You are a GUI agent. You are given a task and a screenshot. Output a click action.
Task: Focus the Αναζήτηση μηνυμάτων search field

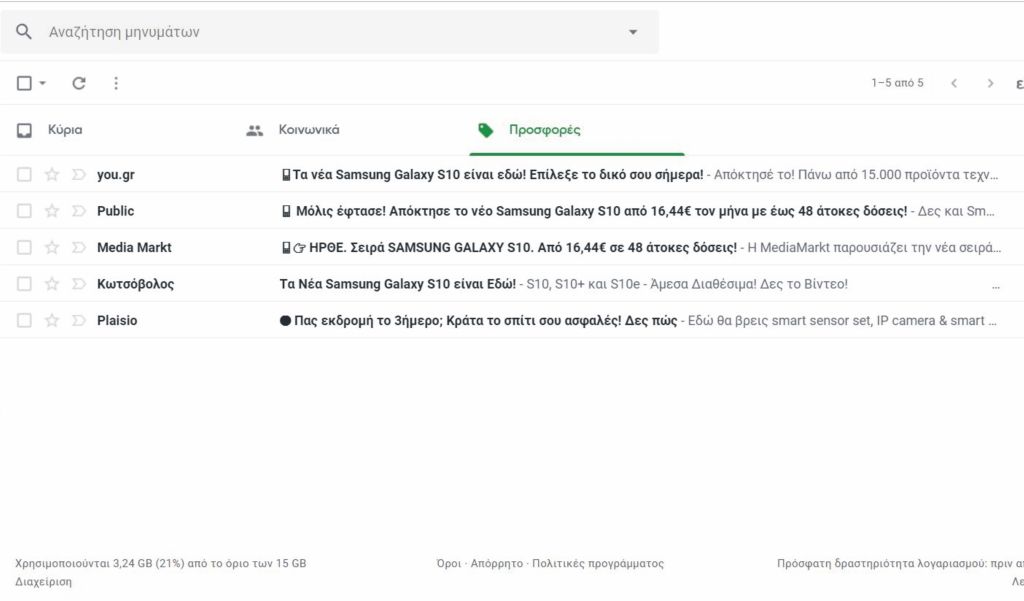tap(329, 32)
